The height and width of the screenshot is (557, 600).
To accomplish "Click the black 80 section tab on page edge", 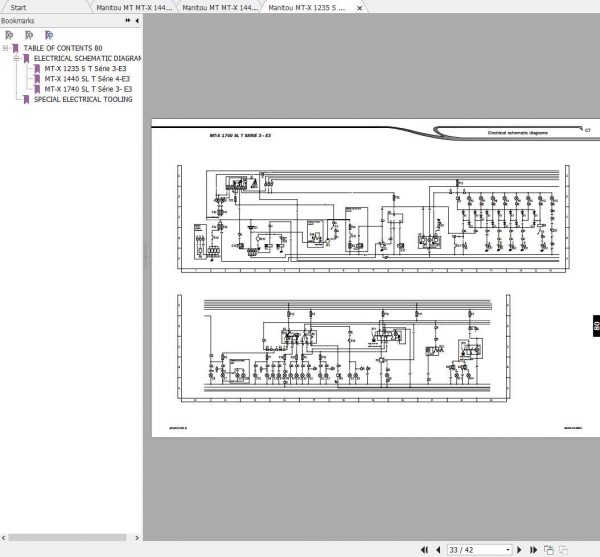I will [596, 326].
